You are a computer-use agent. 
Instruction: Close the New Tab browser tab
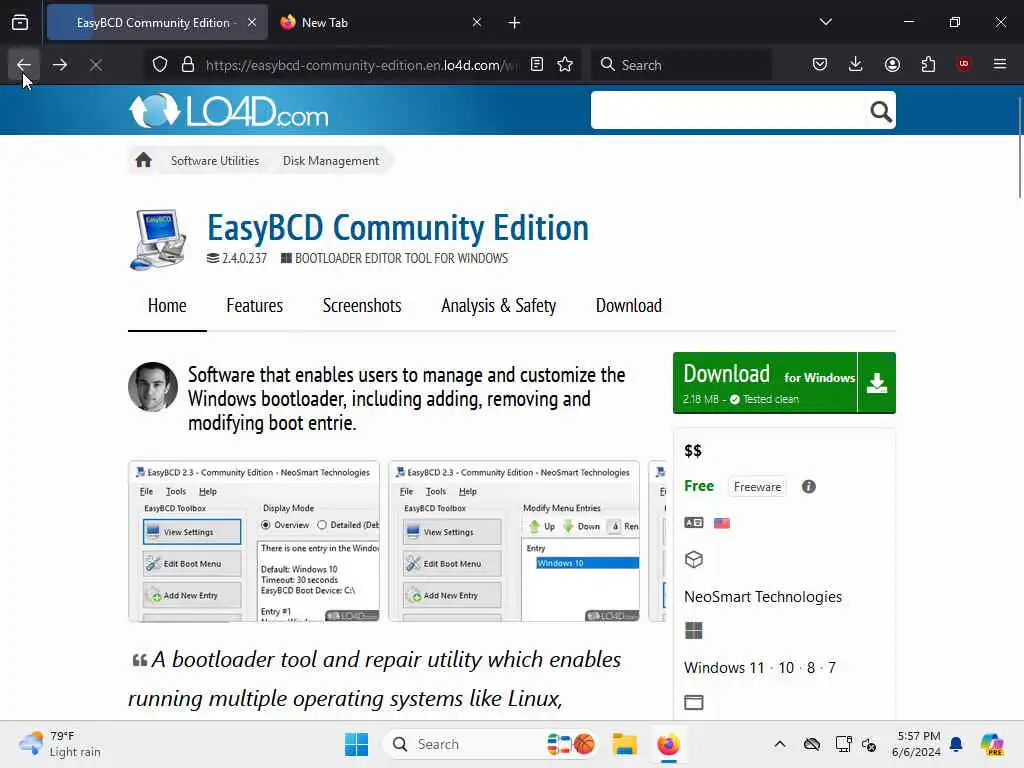477,22
